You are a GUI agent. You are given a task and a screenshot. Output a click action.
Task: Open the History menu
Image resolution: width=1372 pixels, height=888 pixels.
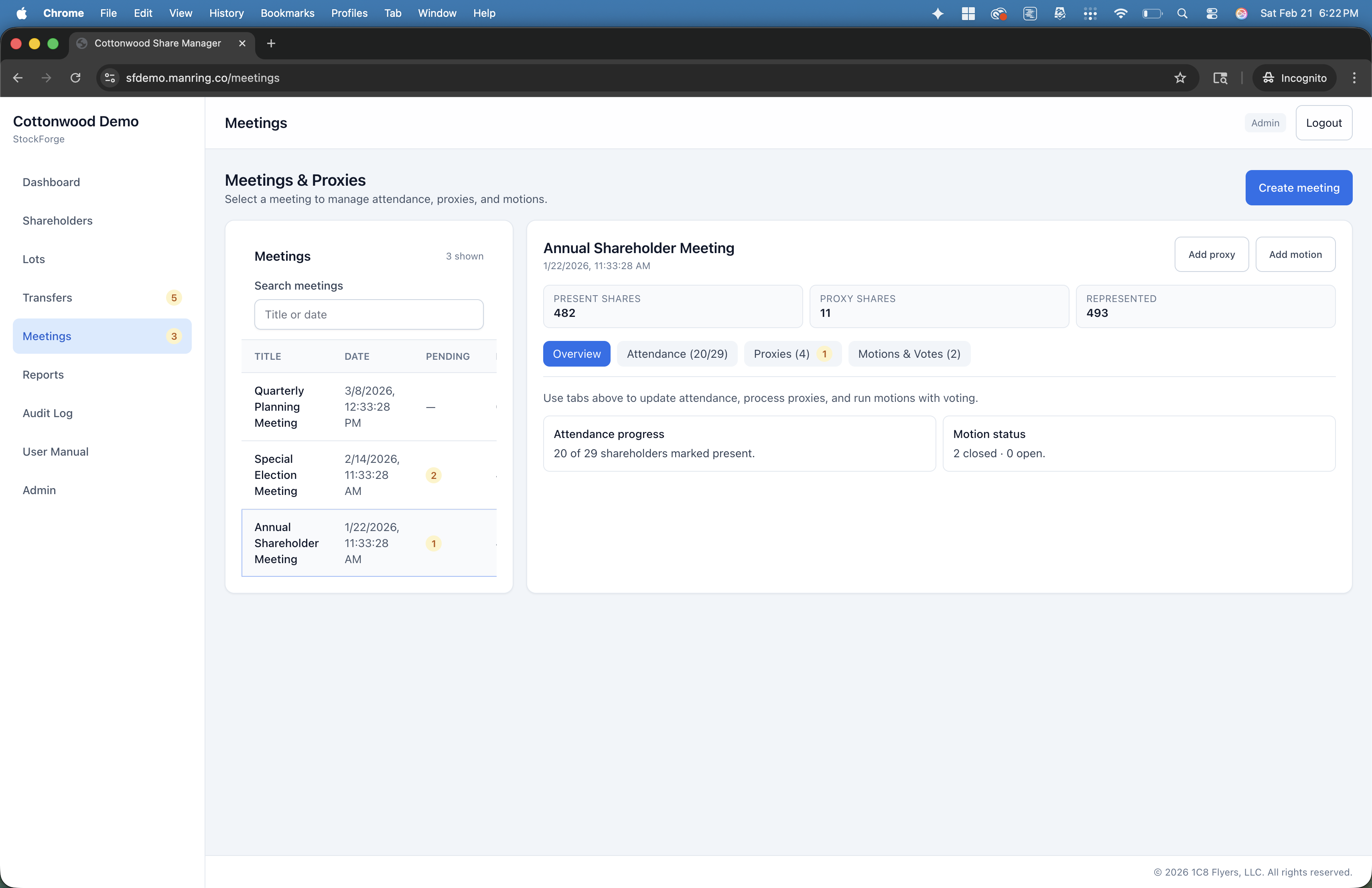226,13
